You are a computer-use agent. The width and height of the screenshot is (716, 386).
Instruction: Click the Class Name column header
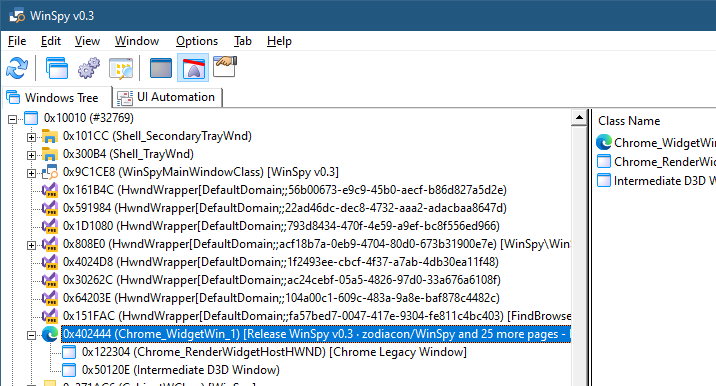pyautogui.click(x=629, y=121)
